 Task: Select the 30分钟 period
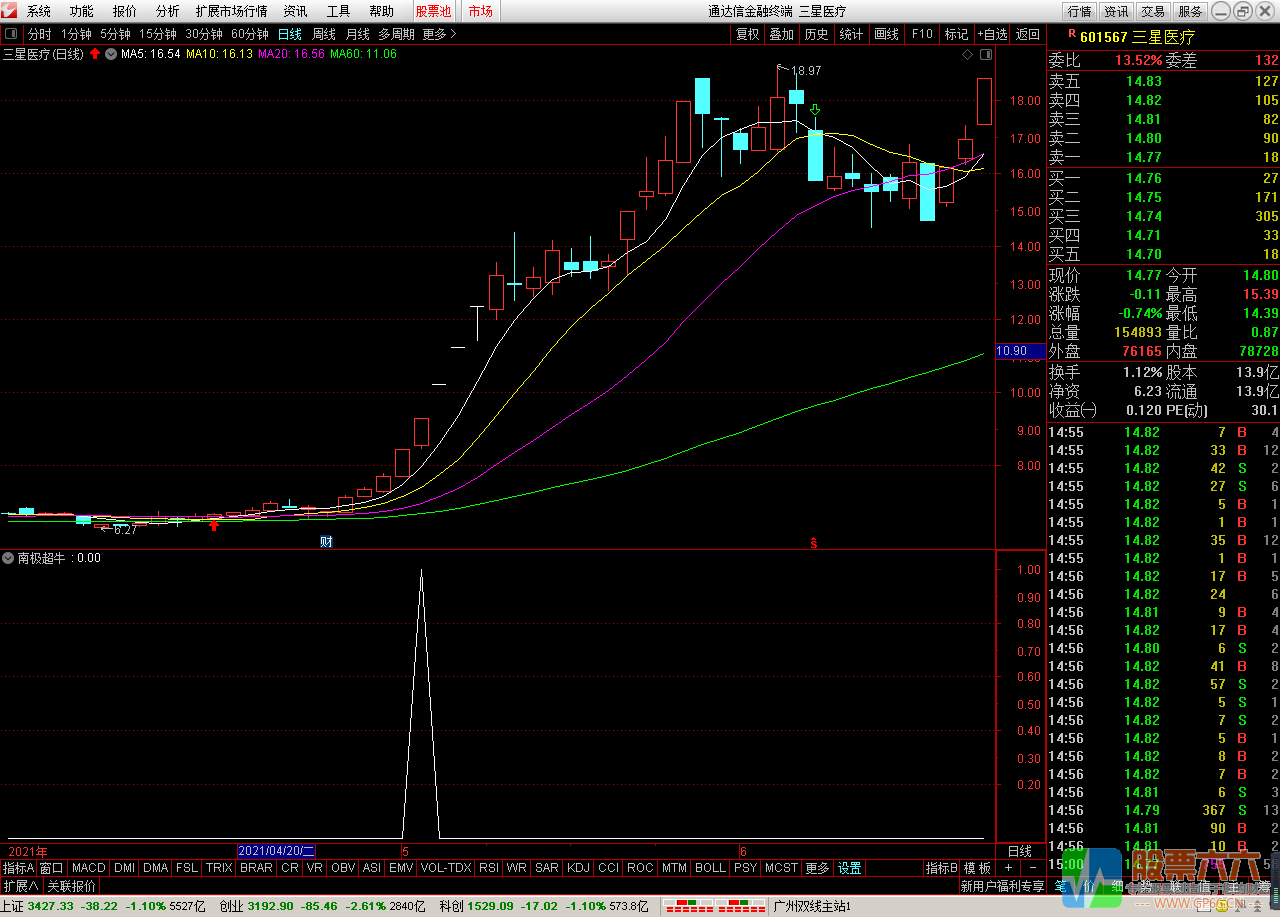tap(204, 34)
